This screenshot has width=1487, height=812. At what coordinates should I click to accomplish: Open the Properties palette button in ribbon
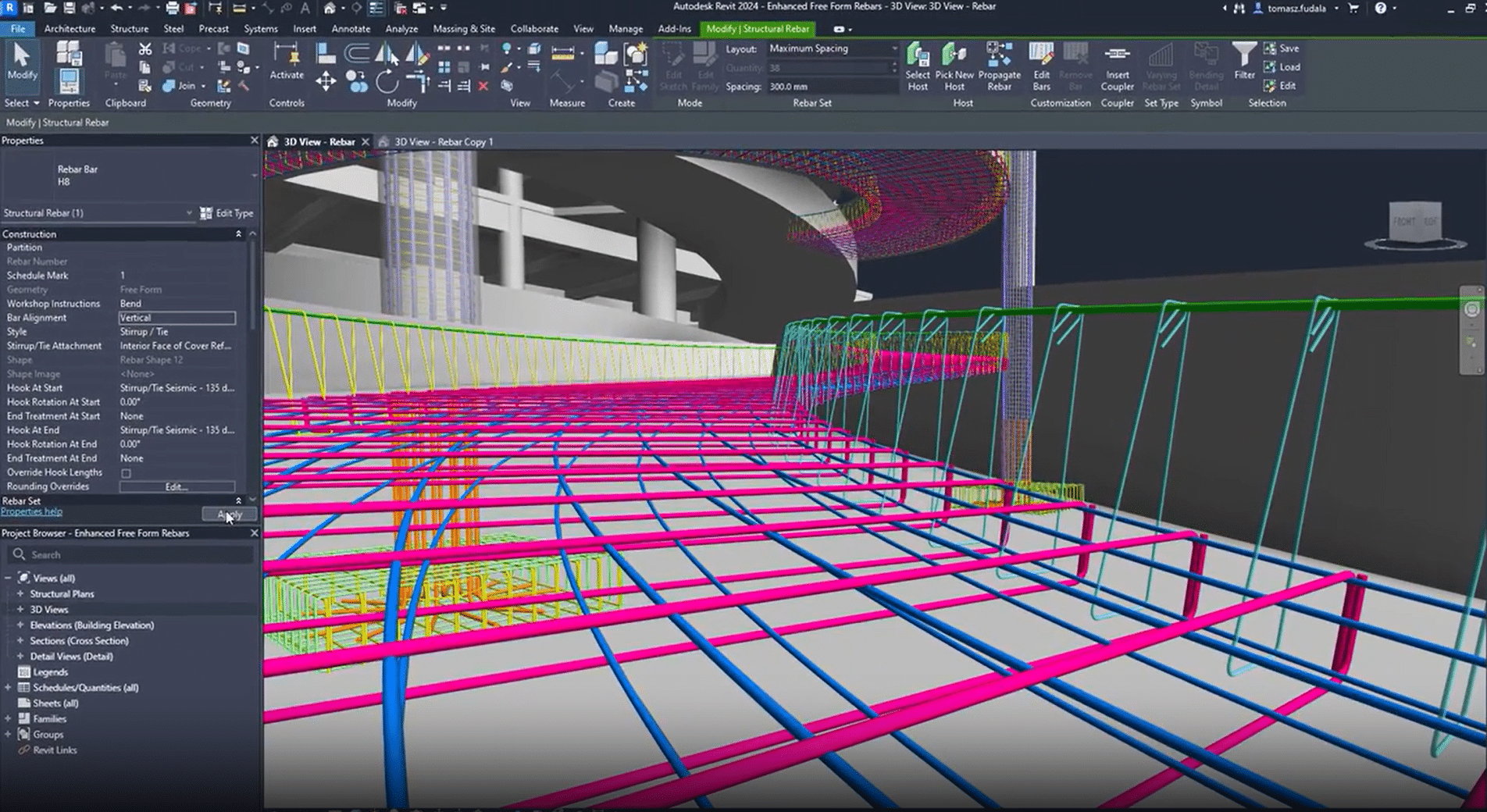click(69, 80)
